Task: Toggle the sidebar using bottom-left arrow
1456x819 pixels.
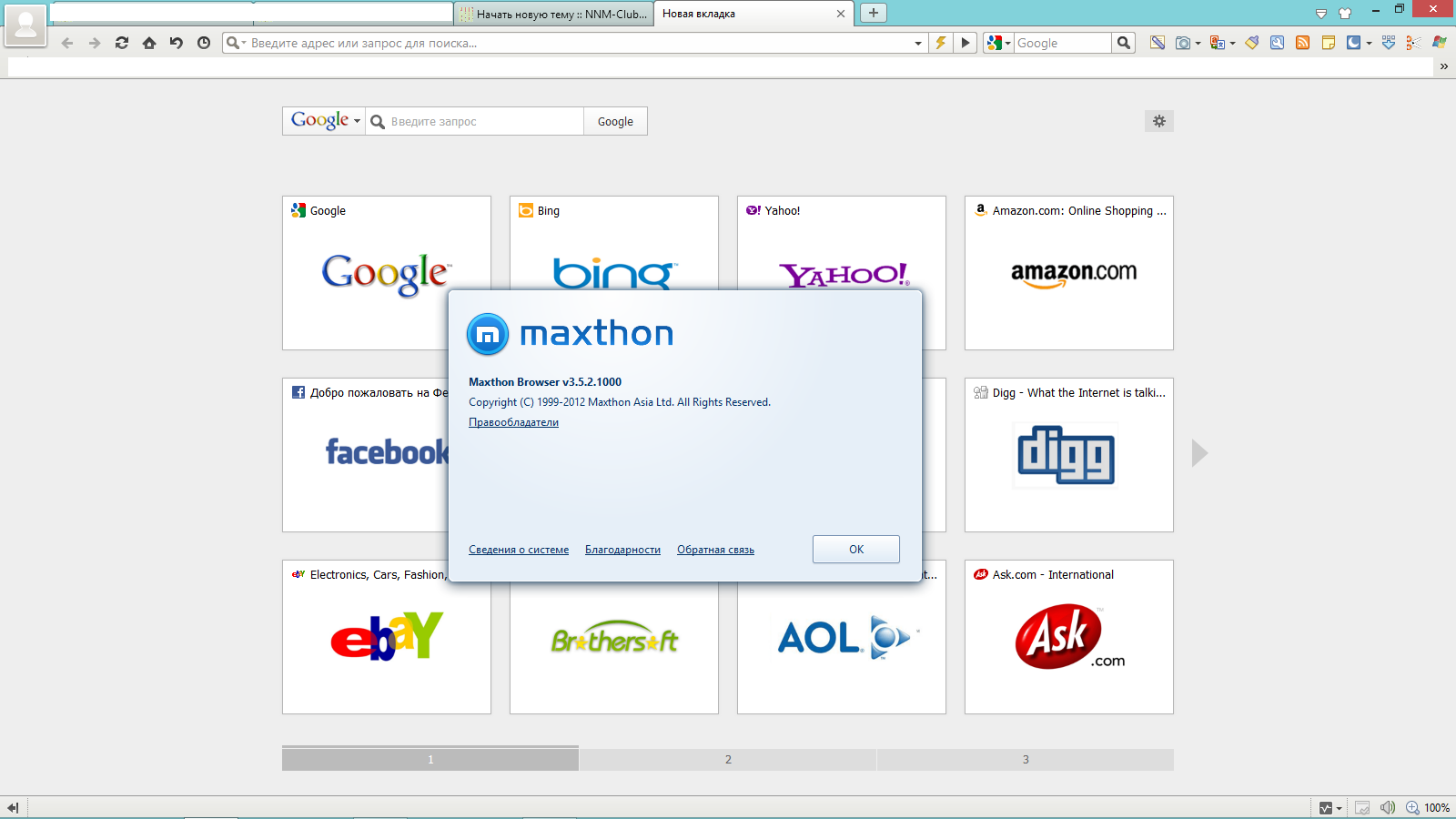Action: tap(13, 807)
